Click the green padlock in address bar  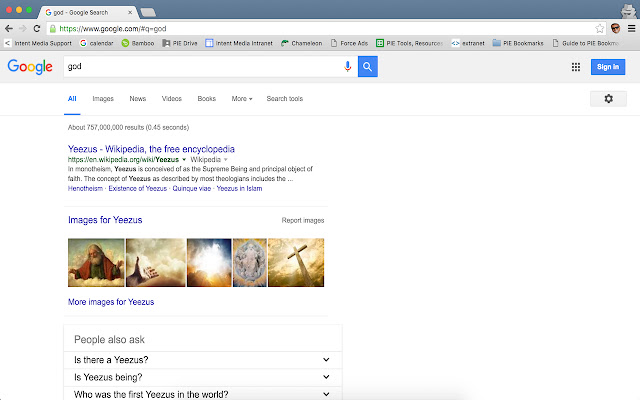pos(53,29)
